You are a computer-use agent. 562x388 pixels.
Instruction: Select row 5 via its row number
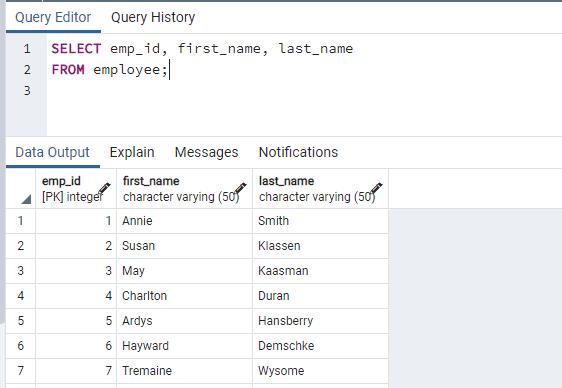pos(20,321)
